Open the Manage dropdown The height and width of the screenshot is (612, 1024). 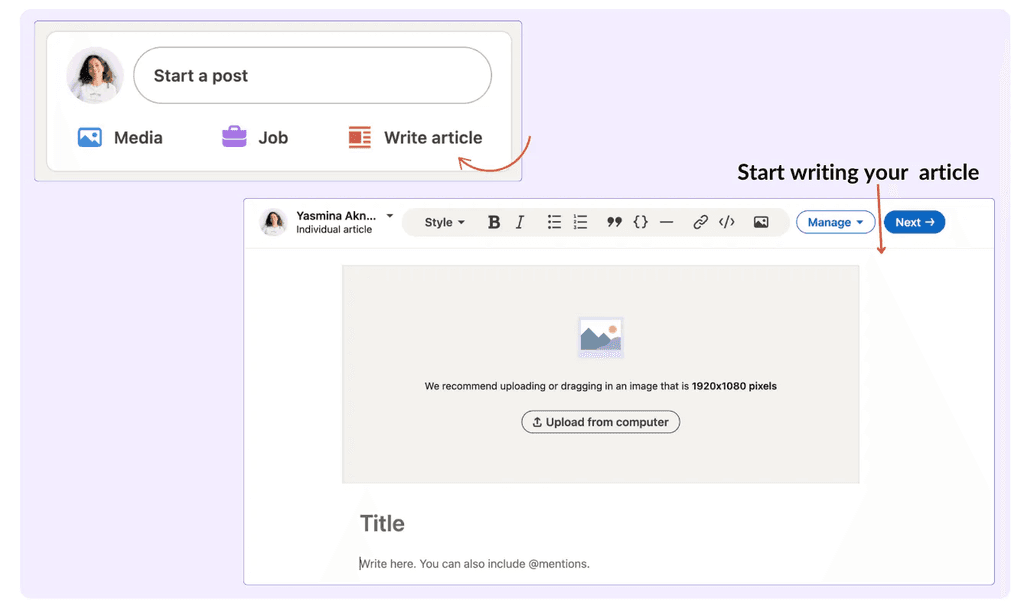coord(836,222)
